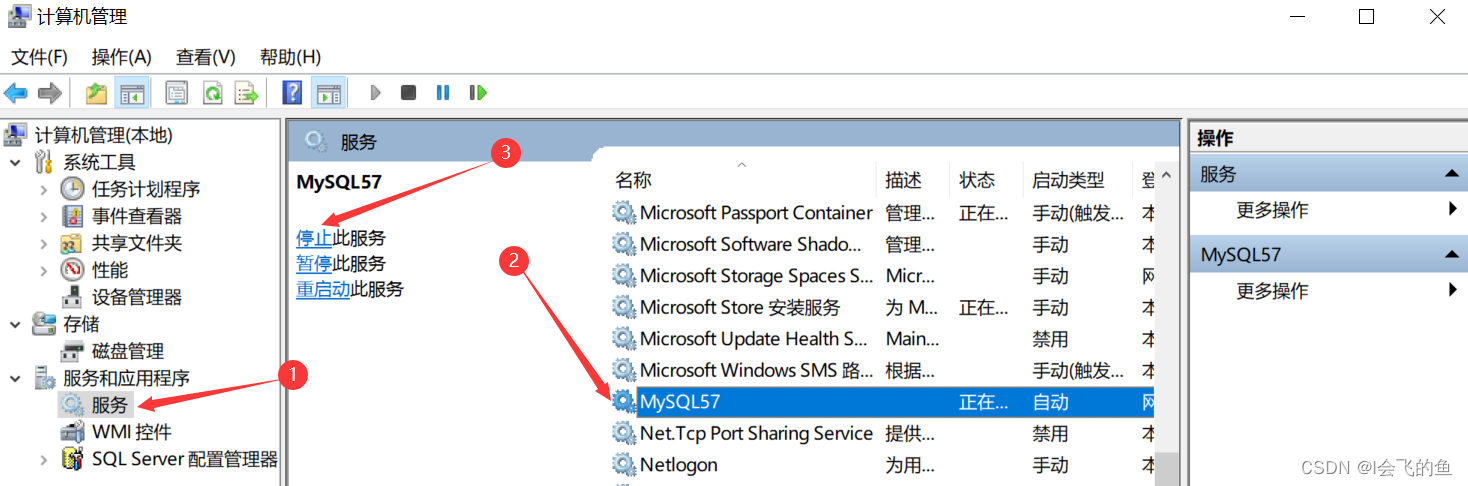Open the 操作(A) menu
1468x486 pixels.
[121, 57]
